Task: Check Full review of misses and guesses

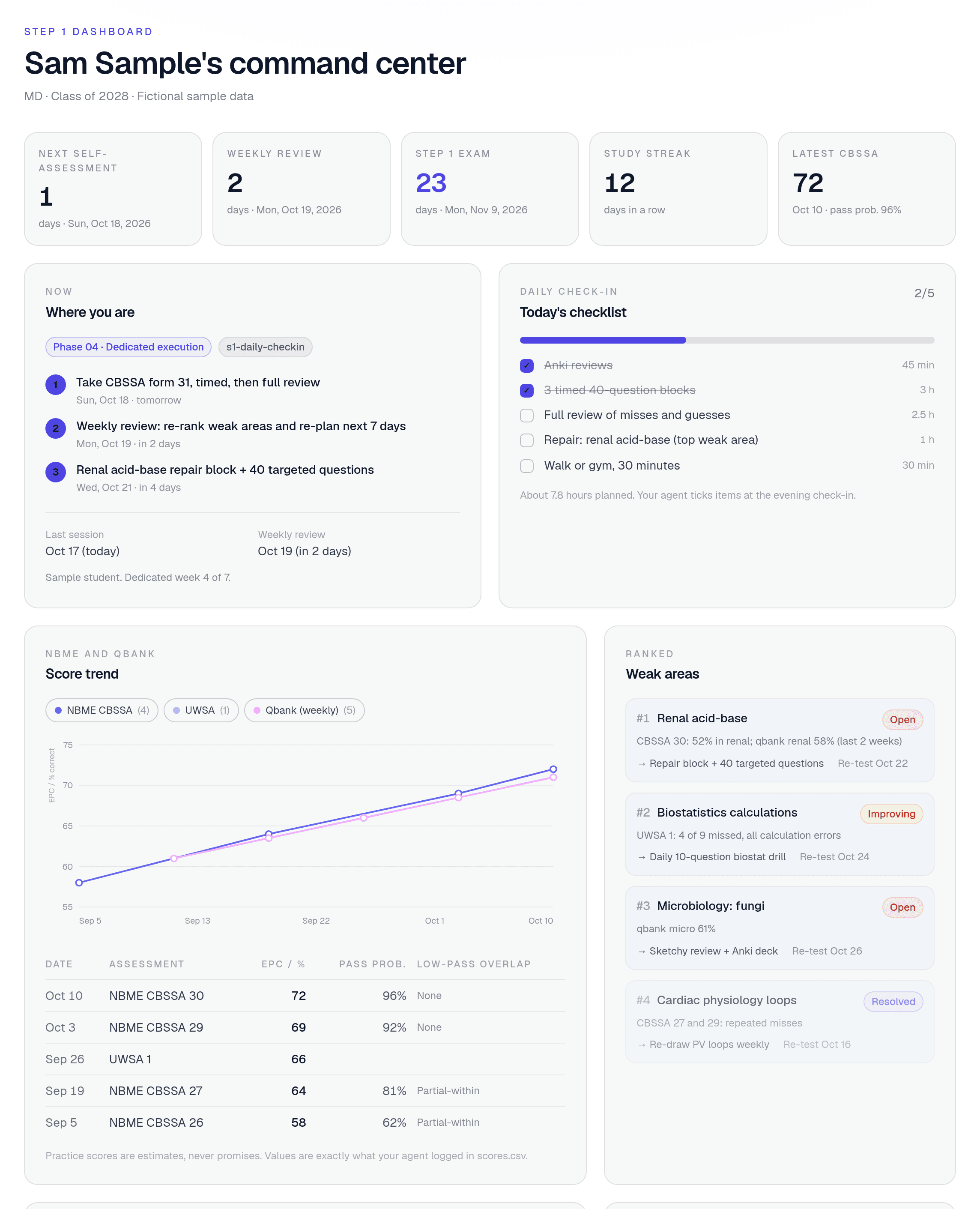Action: coord(527,416)
